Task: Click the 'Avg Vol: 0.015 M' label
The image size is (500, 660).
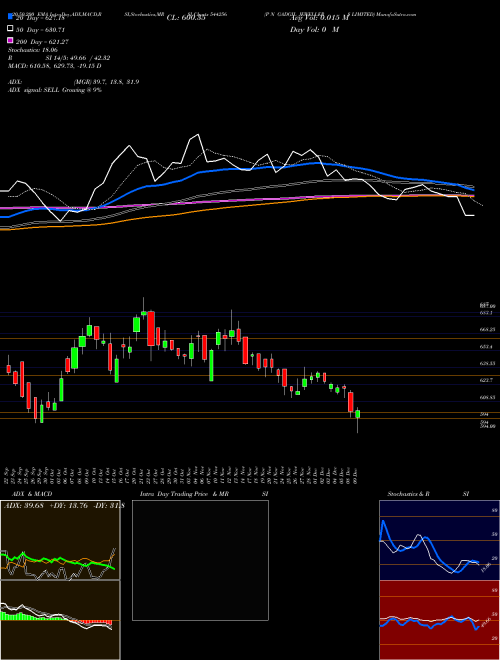Action: pyautogui.click(x=319, y=18)
